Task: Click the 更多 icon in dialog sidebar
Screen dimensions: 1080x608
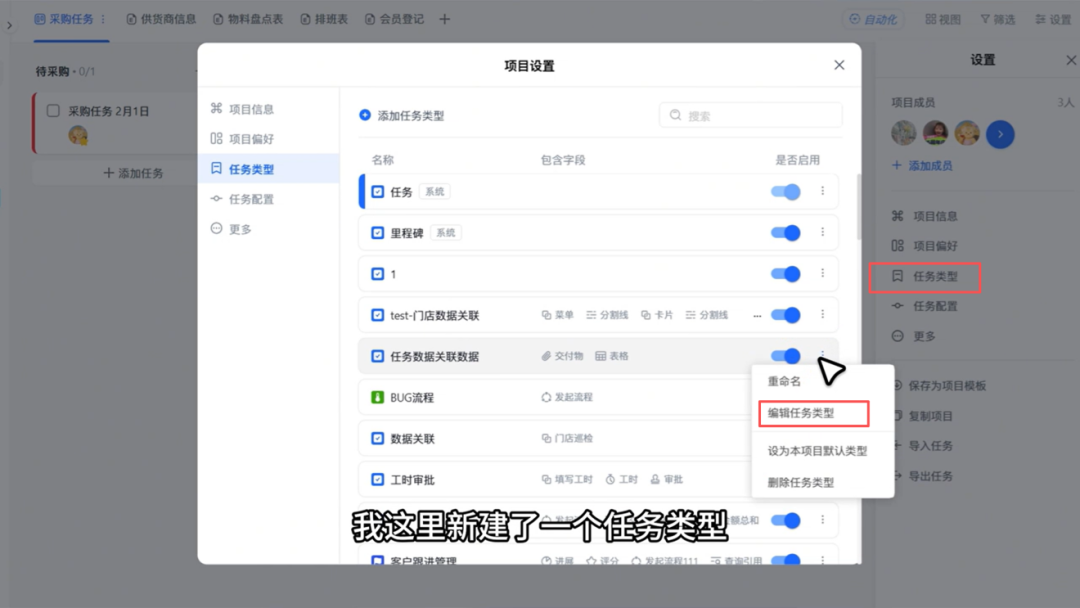Action: click(216, 229)
